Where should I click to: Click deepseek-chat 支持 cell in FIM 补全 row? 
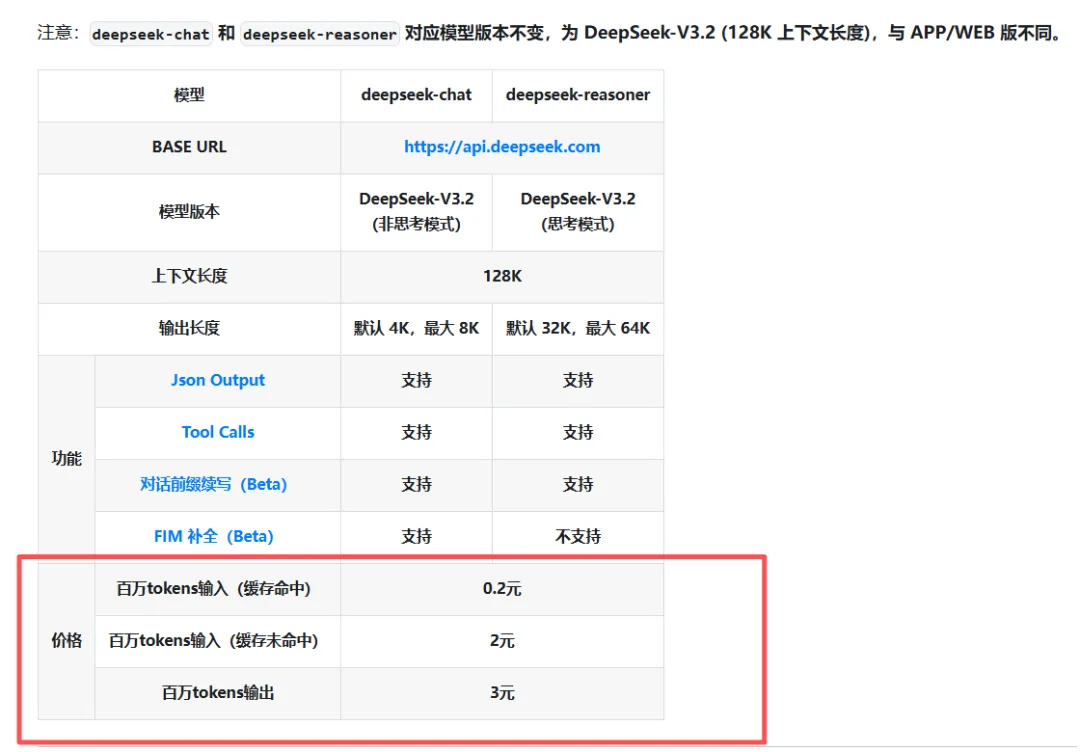[x=416, y=536]
